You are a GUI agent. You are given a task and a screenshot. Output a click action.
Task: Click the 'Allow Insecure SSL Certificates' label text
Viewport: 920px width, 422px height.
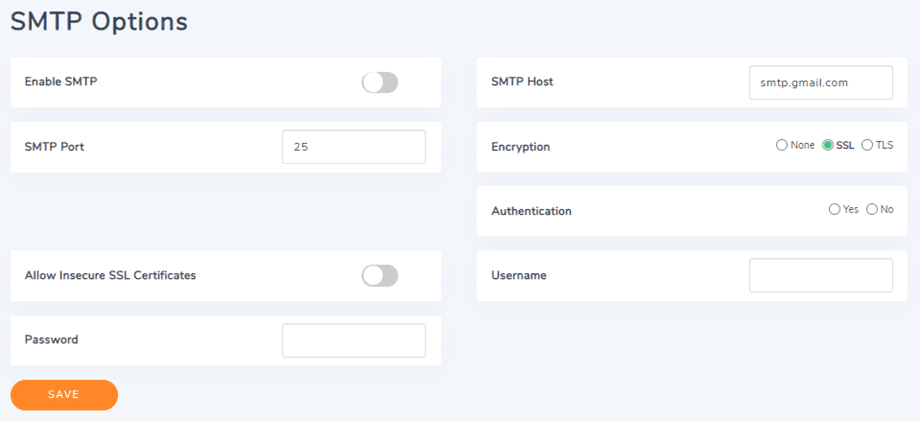tap(110, 275)
